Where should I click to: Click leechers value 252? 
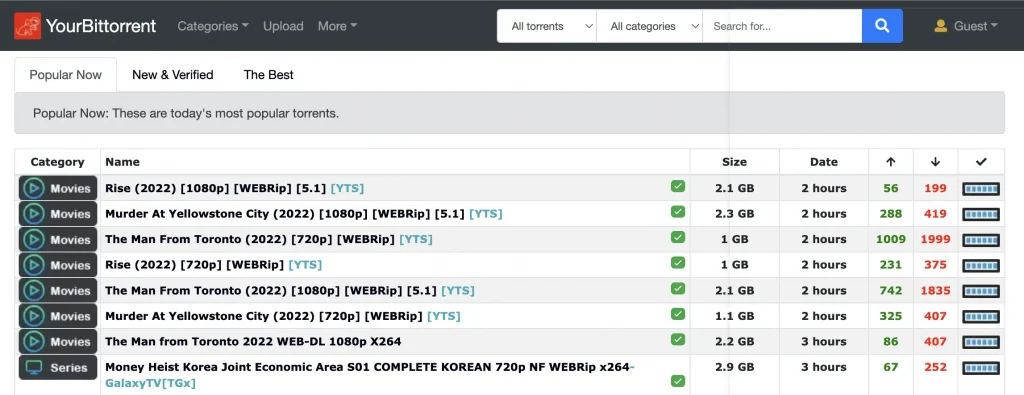click(935, 367)
